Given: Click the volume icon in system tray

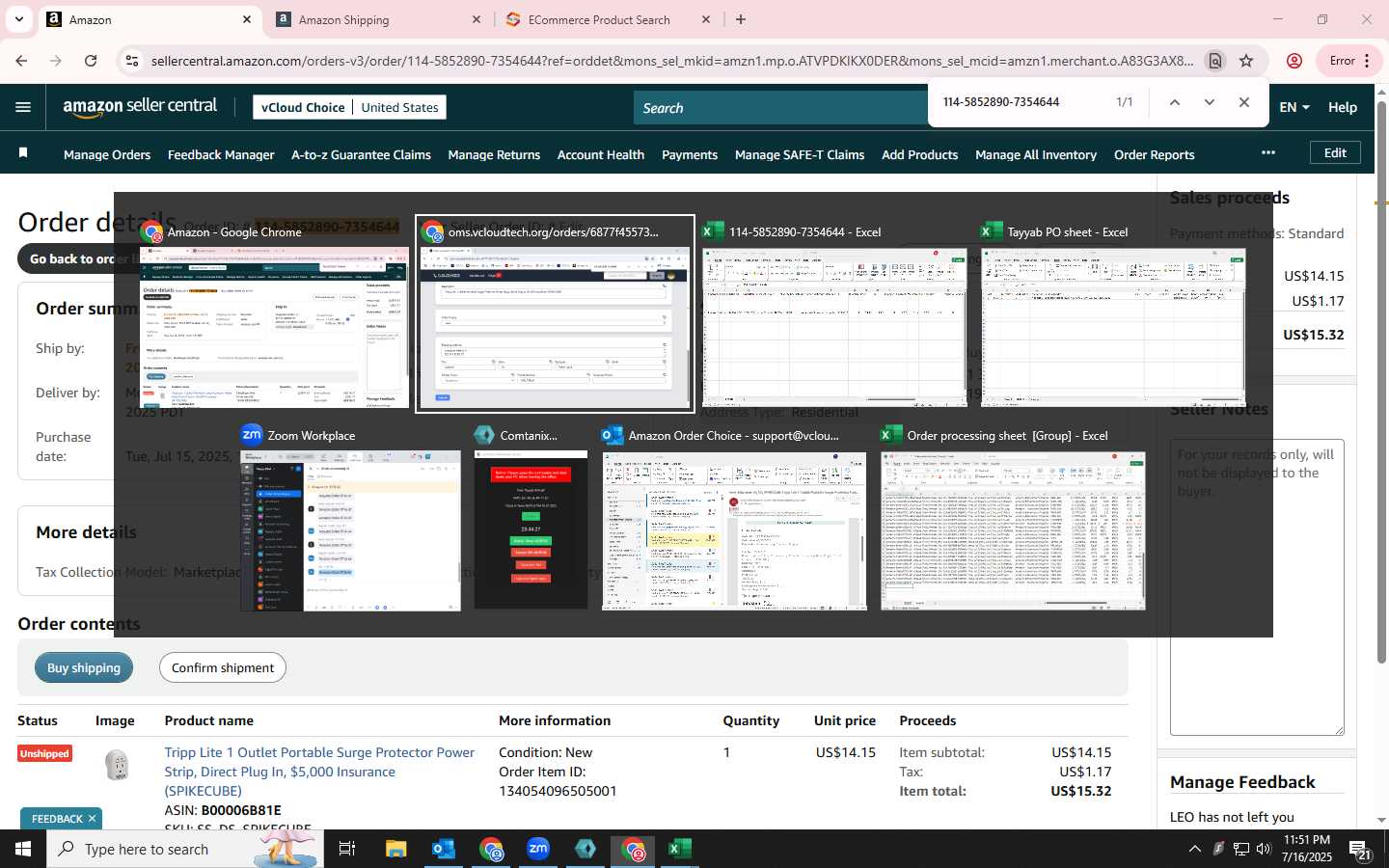Looking at the screenshot, I should 1264,849.
